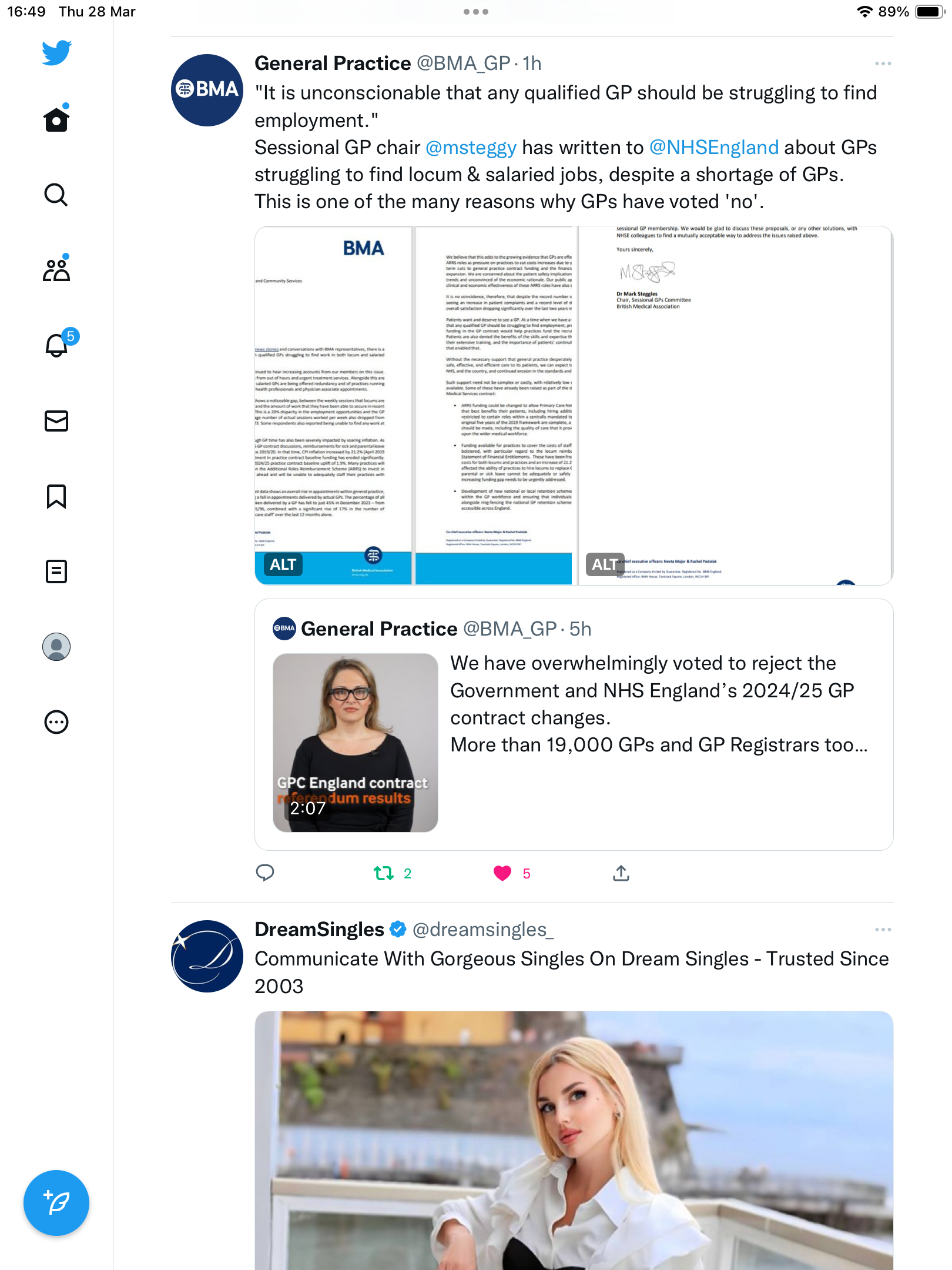Open the @msteggy mention link
The height and width of the screenshot is (1270, 952).
click(x=471, y=148)
